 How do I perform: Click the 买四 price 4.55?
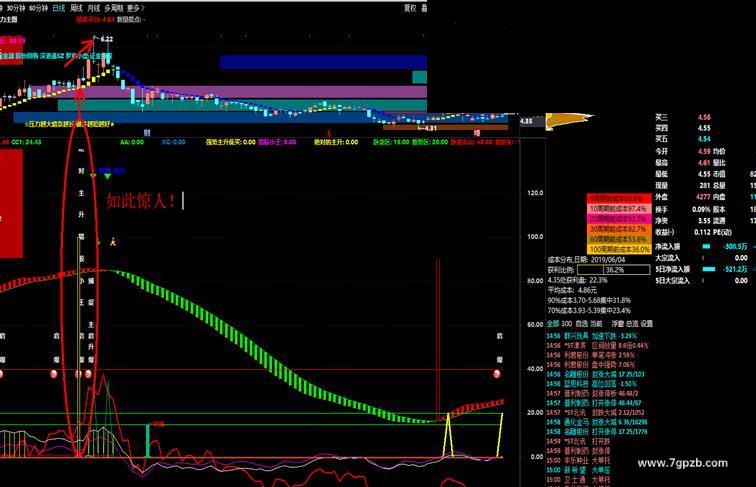point(704,128)
